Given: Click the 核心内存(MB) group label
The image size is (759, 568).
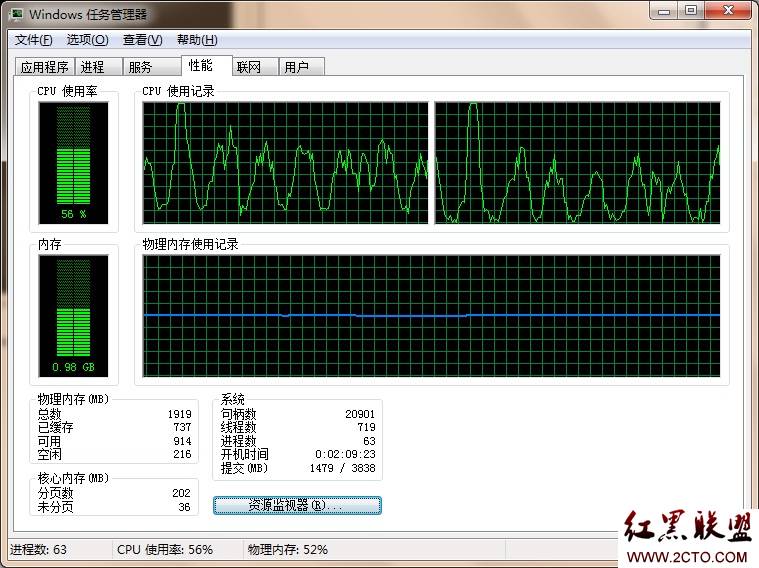Looking at the screenshot, I should click(74, 478).
